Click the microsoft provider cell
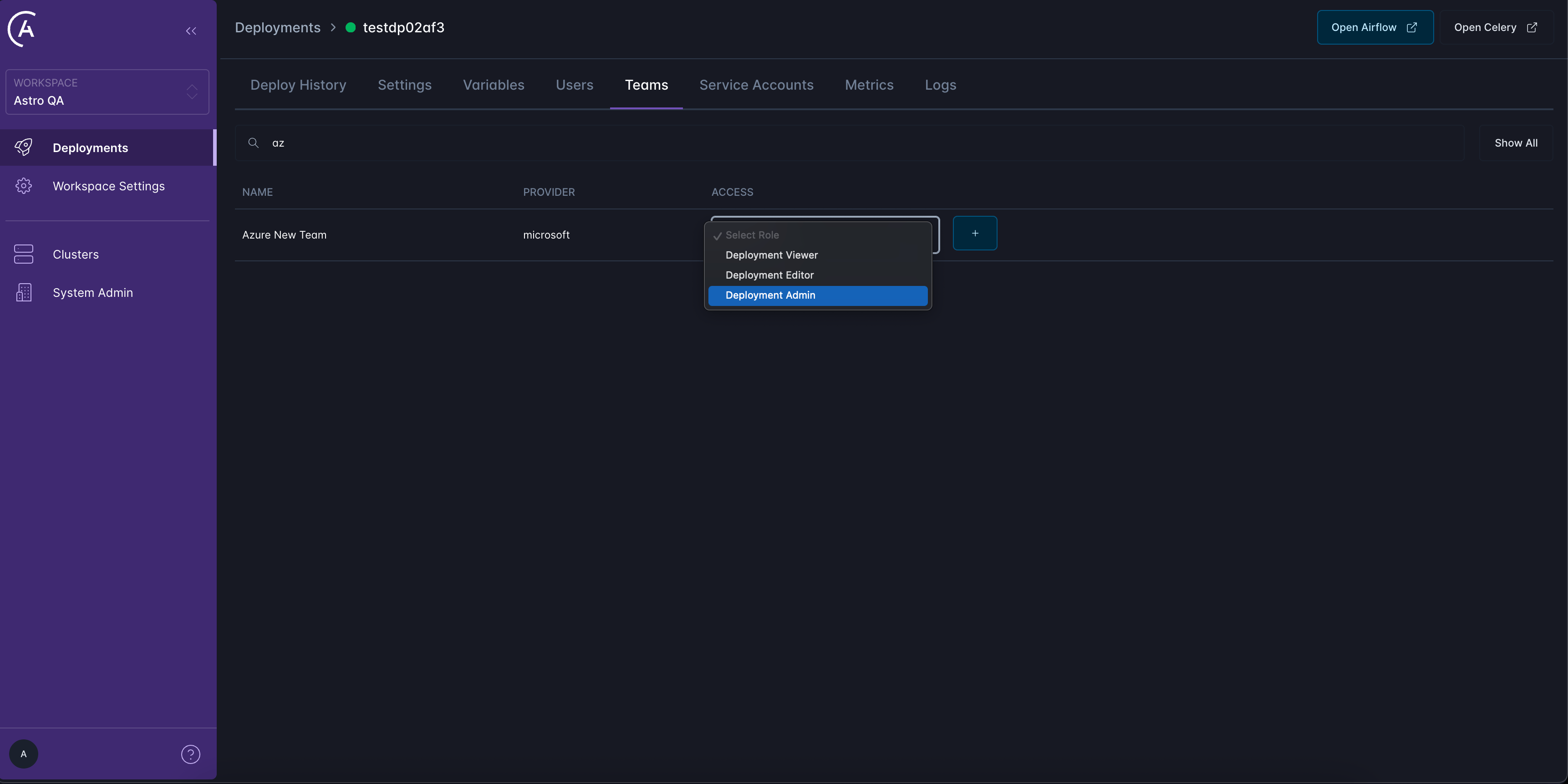This screenshot has height=784, width=1568. tap(547, 235)
